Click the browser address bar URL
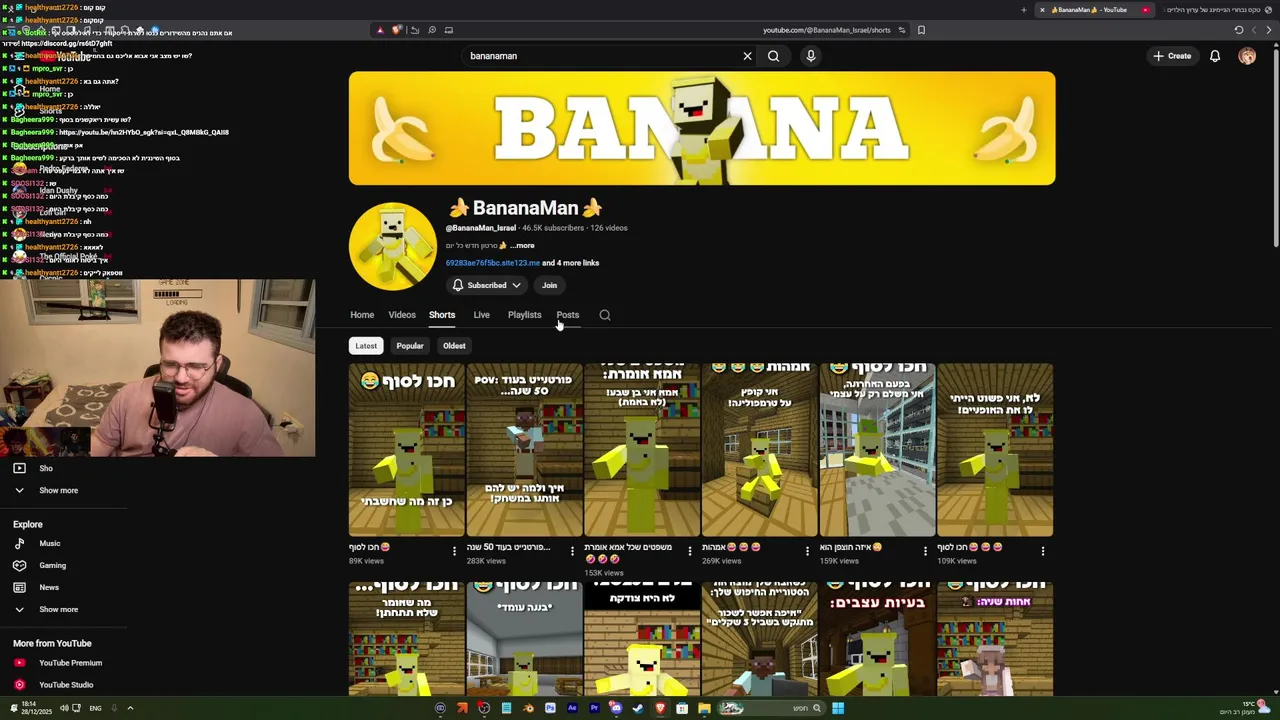1280x720 pixels. pos(826,30)
